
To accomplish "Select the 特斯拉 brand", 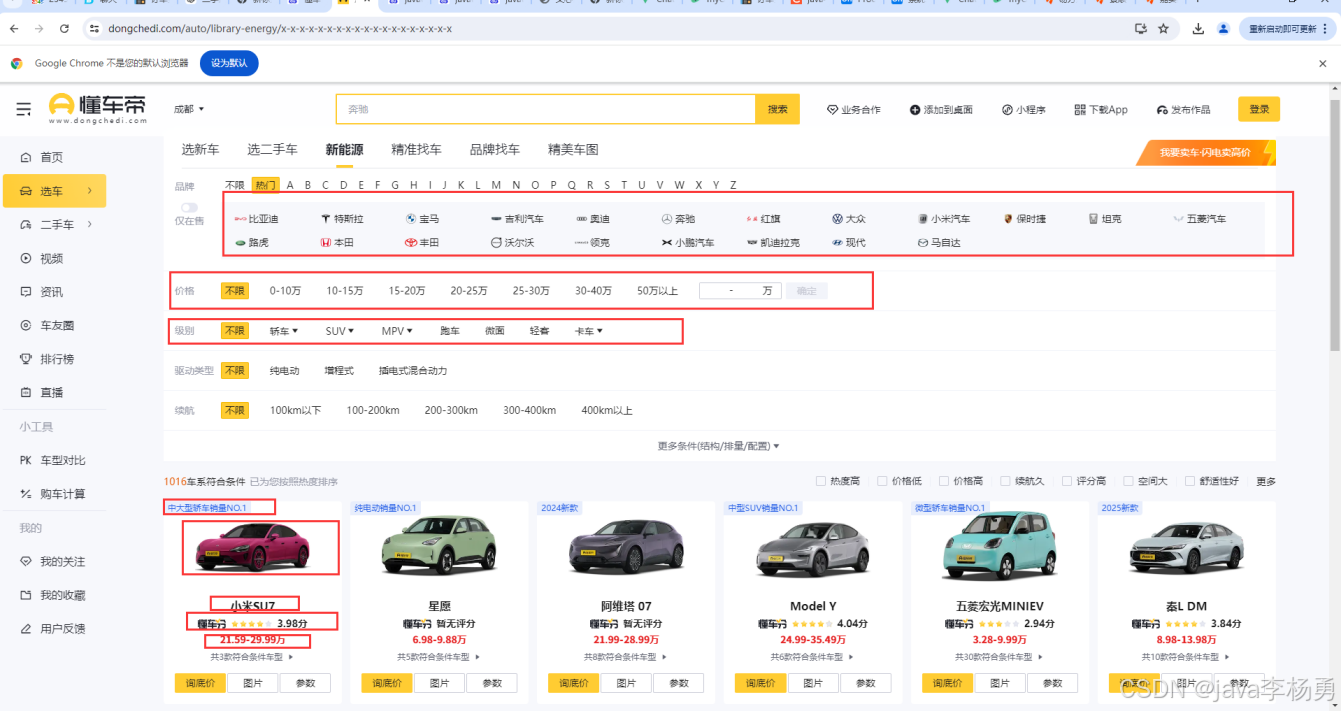I will click(342, 219).
